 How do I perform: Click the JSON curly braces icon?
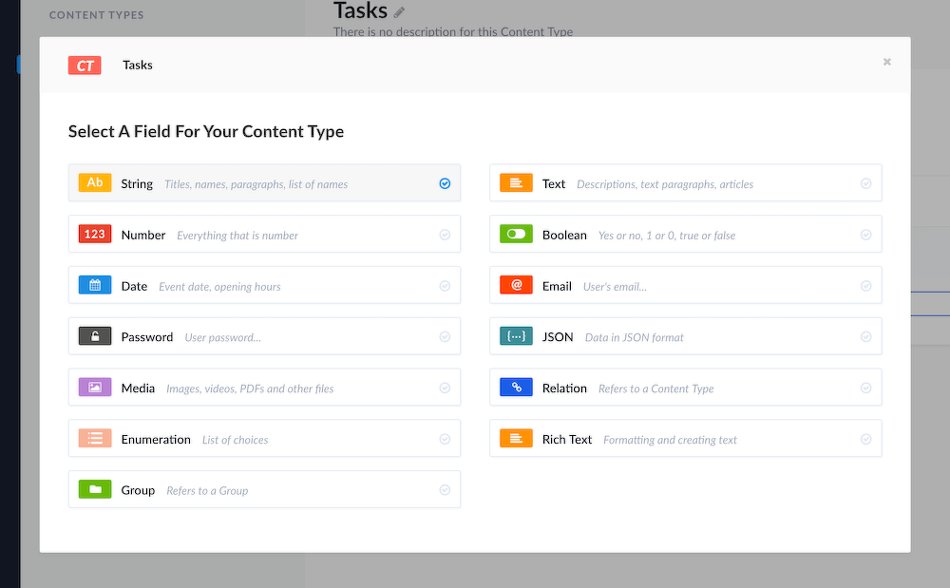pyautogui.click(x=516, y=336)
